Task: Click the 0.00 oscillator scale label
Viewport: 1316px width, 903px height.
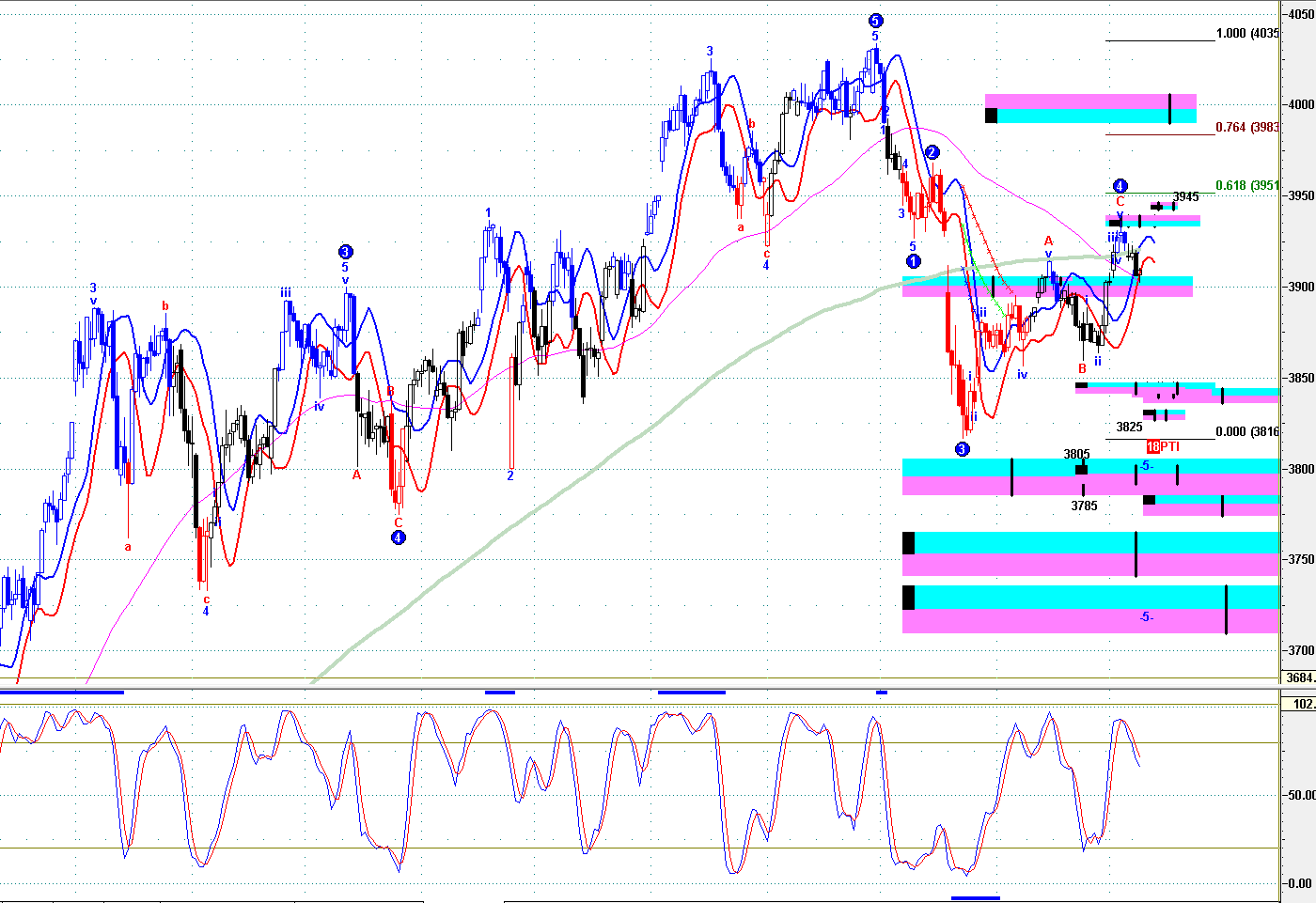Action: [x=1301, y=884]
